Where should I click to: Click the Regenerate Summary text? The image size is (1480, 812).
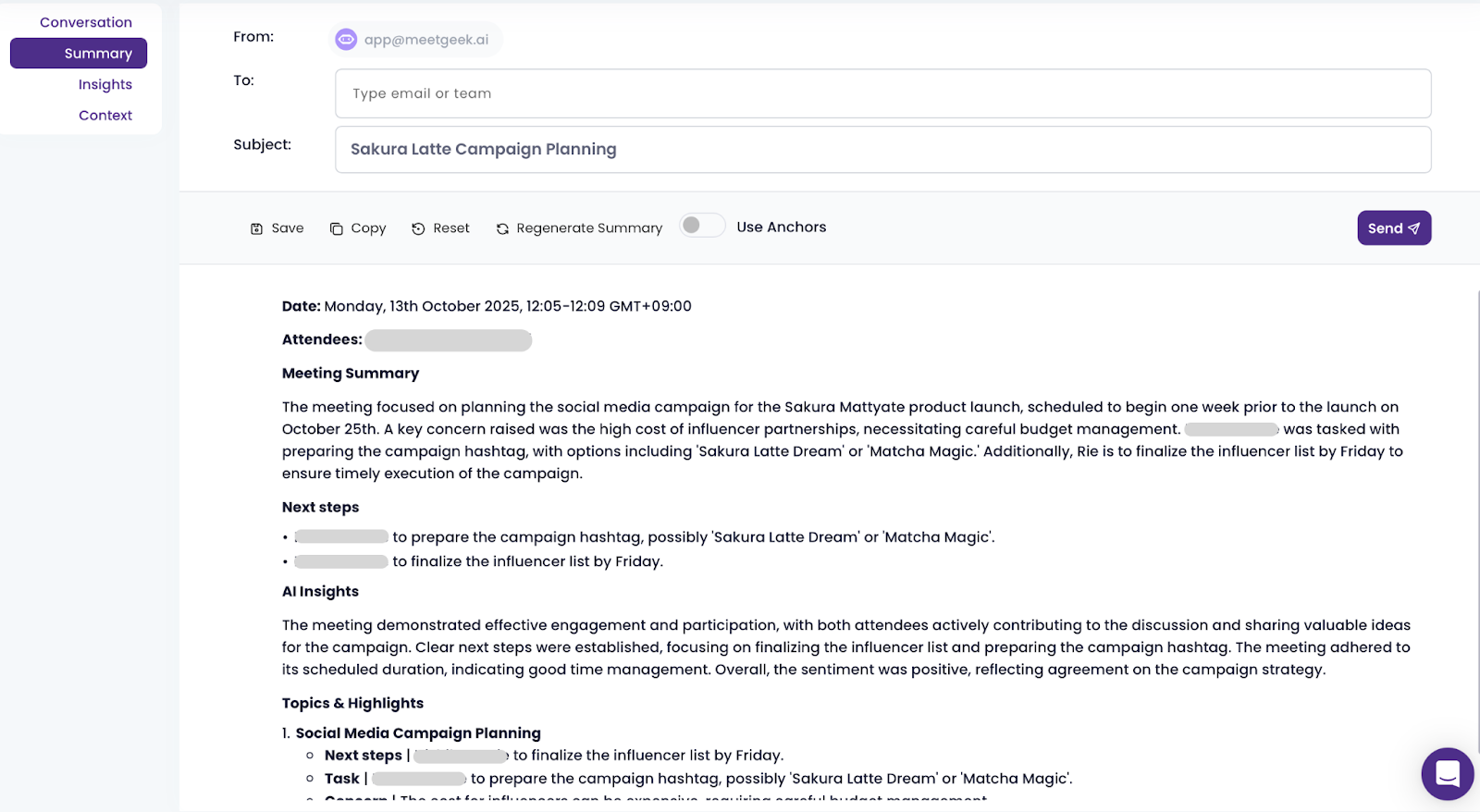coord(589,228)
